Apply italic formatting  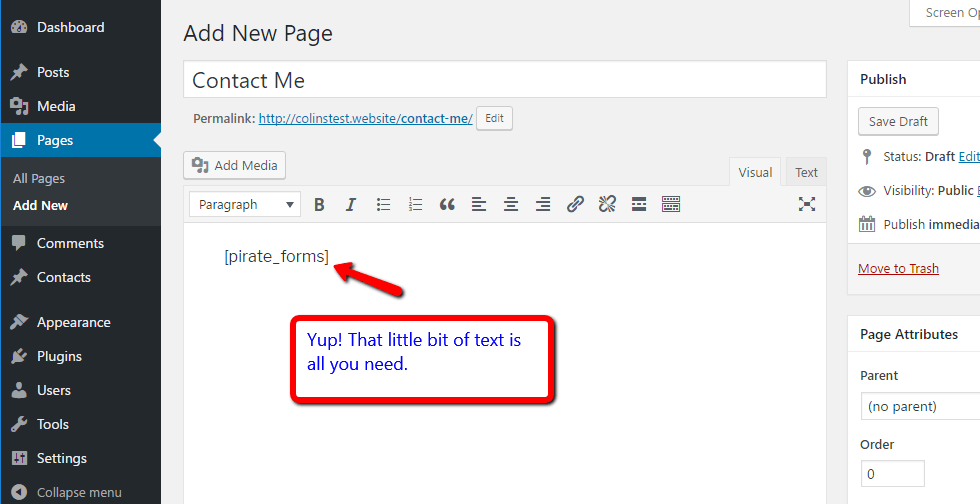[x=351, y=204]
